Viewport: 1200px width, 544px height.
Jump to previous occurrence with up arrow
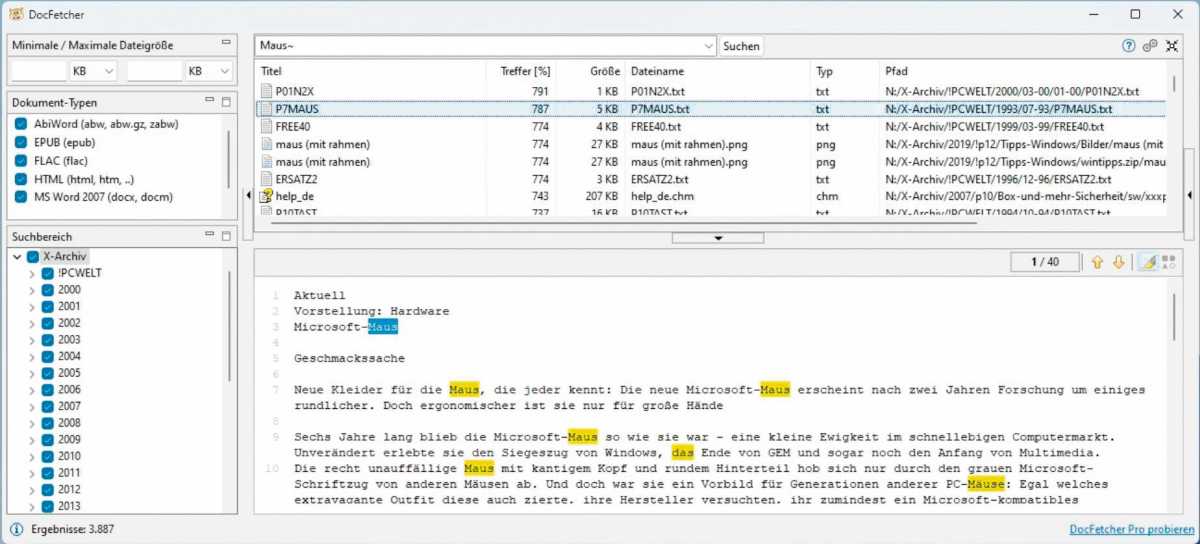(1097, 262)
